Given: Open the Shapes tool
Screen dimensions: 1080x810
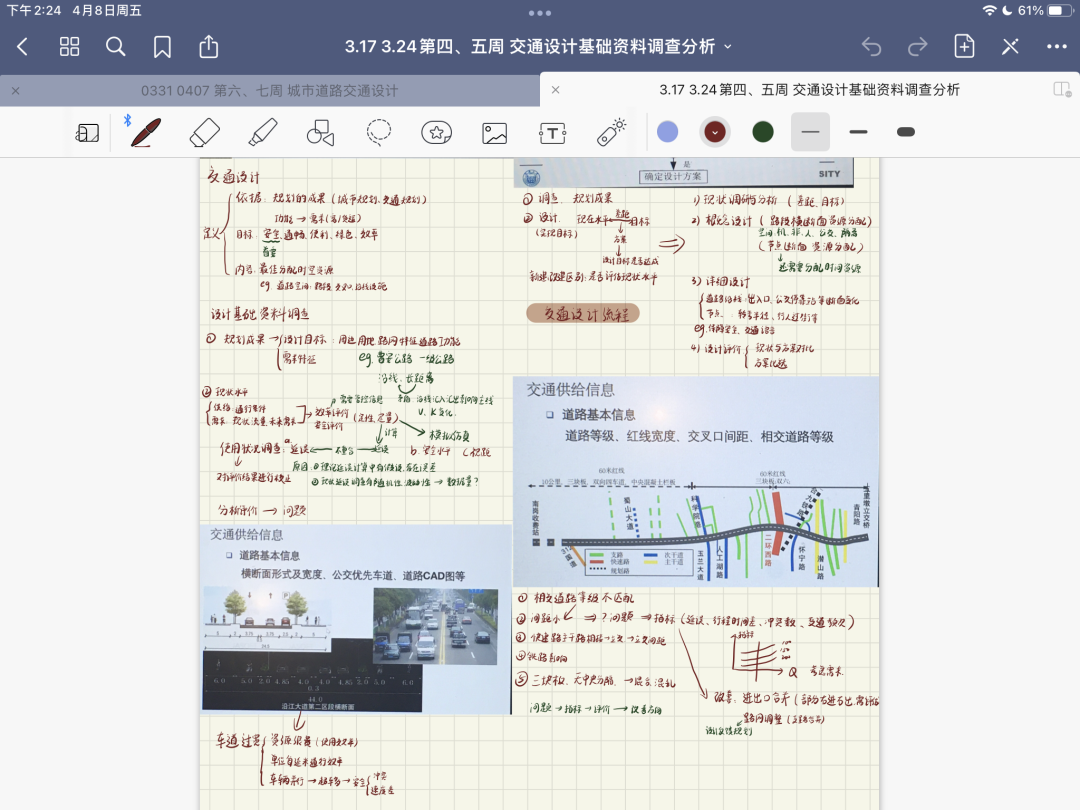Looking at the screenshot, I should (319, 132).
